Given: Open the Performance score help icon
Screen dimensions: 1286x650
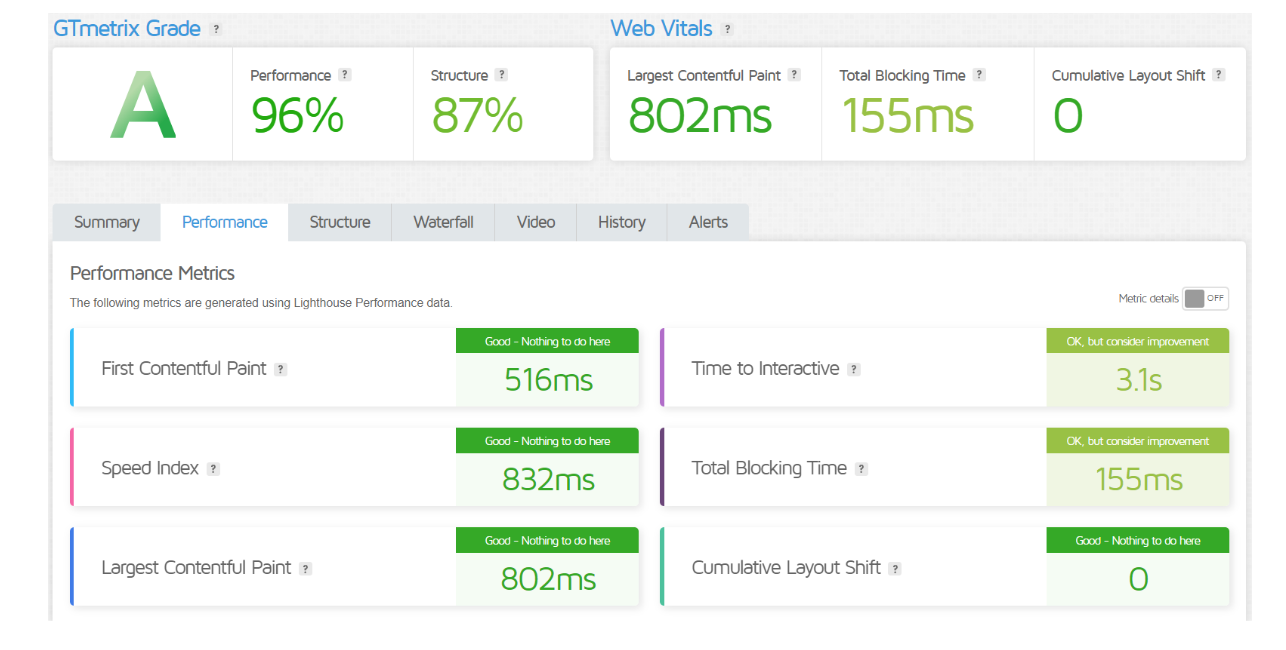Looking at the screenshot, I should [x=345, y=75].
